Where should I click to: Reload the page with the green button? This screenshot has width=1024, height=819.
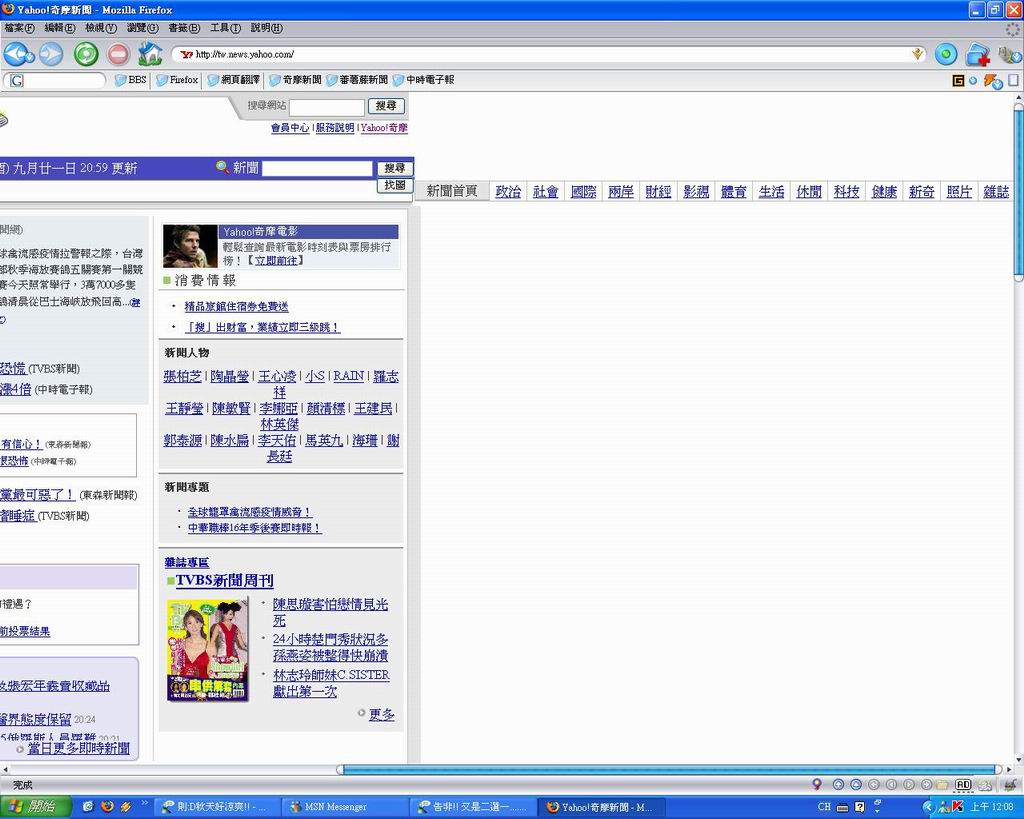click(x=86, y=54)
